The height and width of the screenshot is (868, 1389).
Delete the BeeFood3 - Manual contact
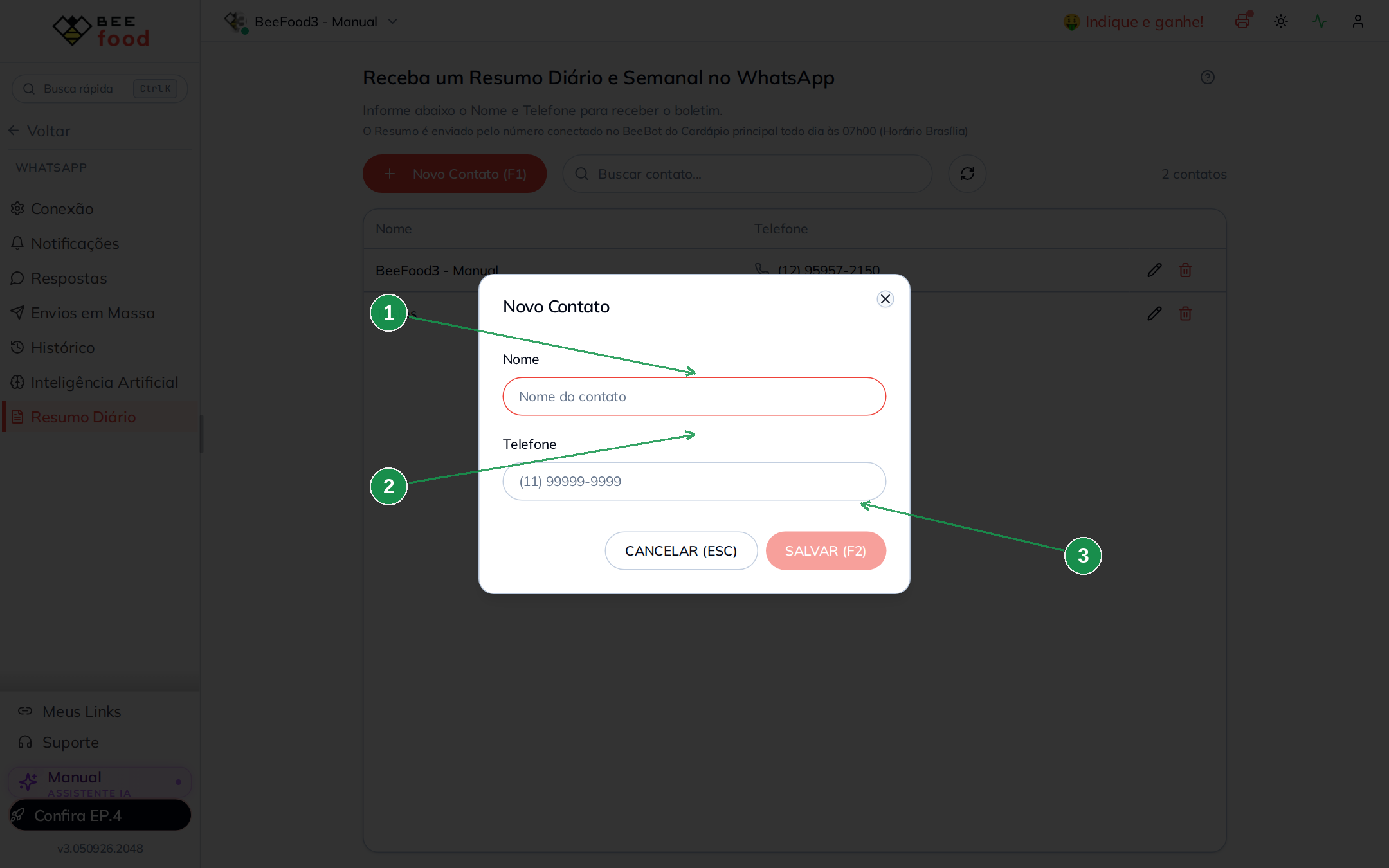click(1185, 270)
